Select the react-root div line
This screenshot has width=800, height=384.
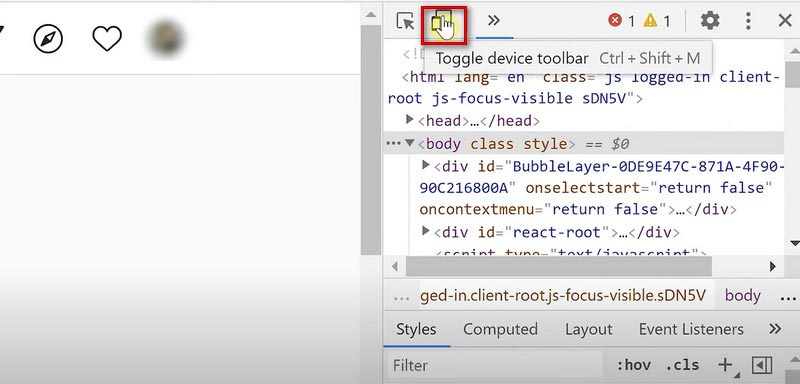pyautogui.click(x=557, y=233)
